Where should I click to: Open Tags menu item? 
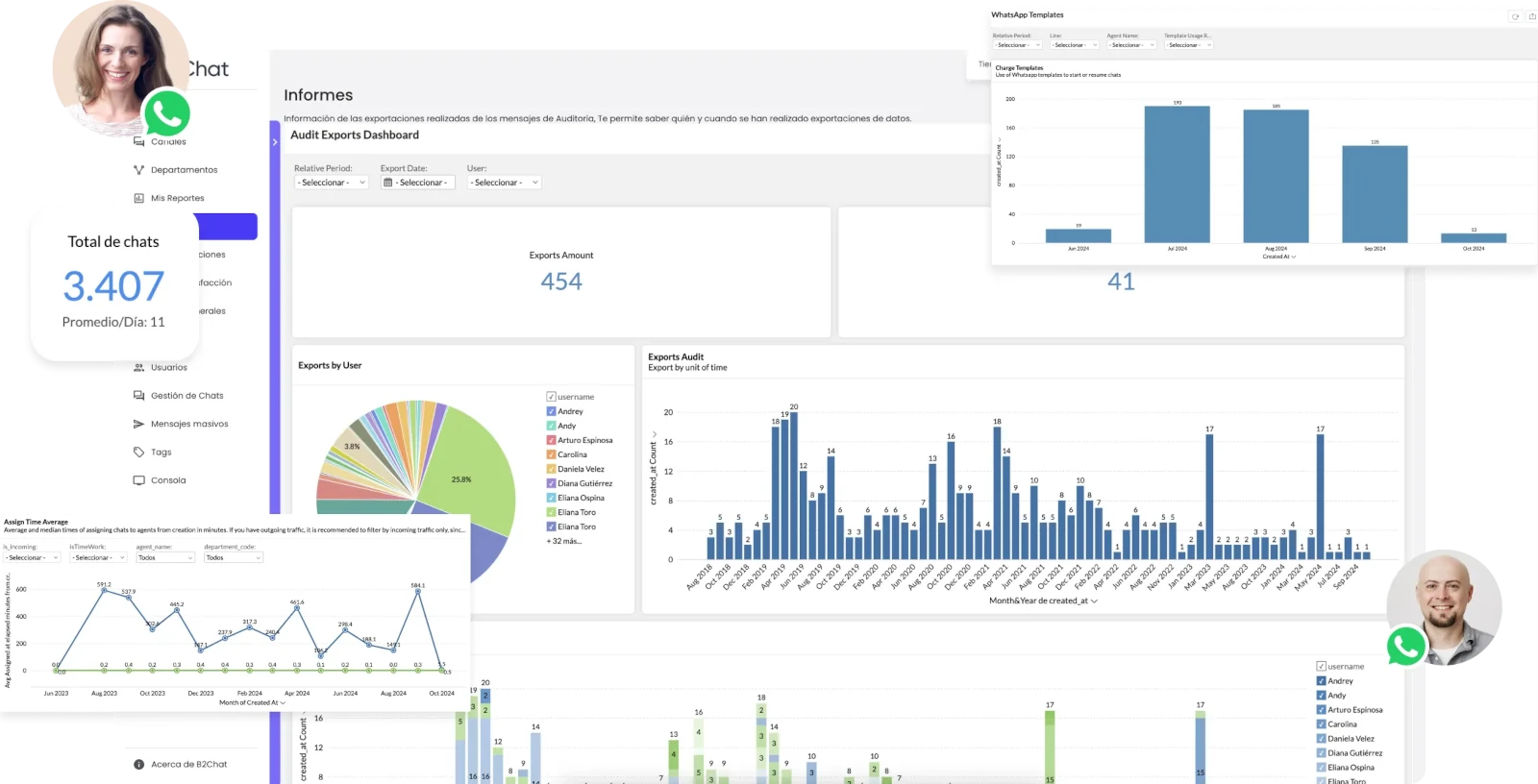pyautogui.click(x=161, y=452)
